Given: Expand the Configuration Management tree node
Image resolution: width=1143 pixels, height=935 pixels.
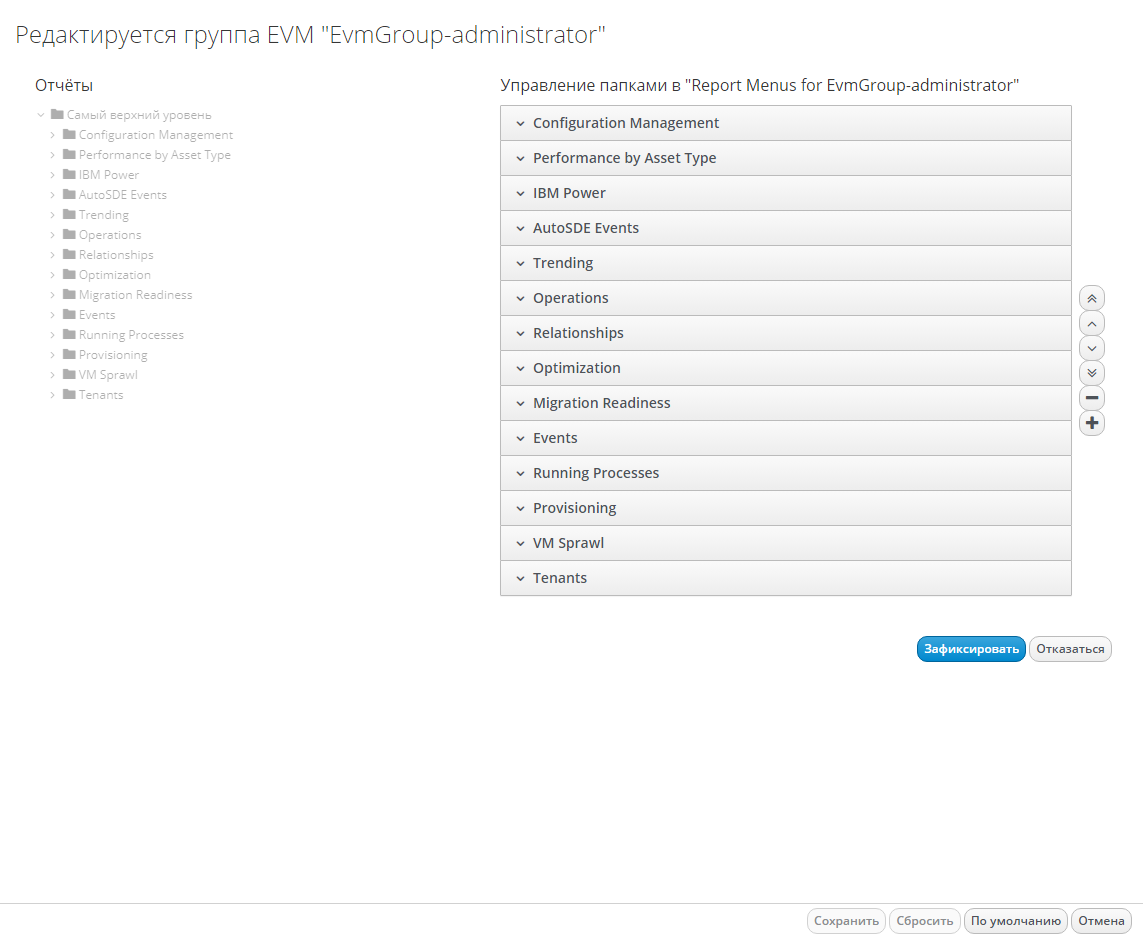Looking at the screenshot, I should tap(53, 135).
